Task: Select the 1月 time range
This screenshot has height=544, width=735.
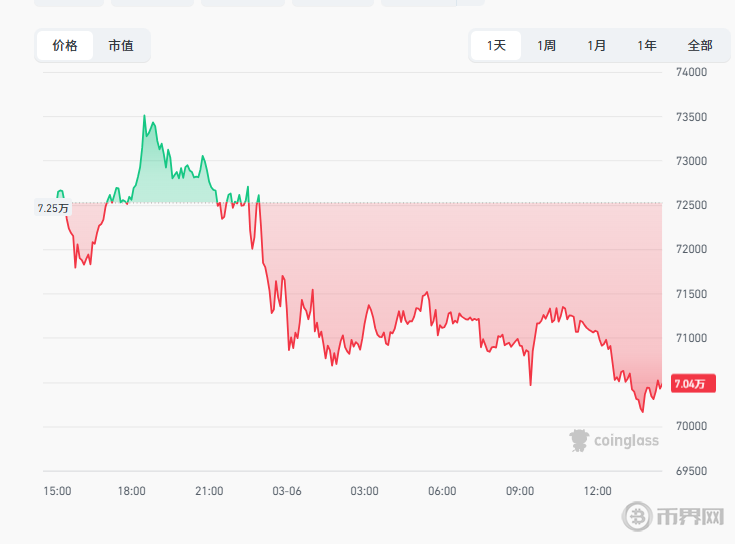Action: pyautogui.click(x=596, y=45)
